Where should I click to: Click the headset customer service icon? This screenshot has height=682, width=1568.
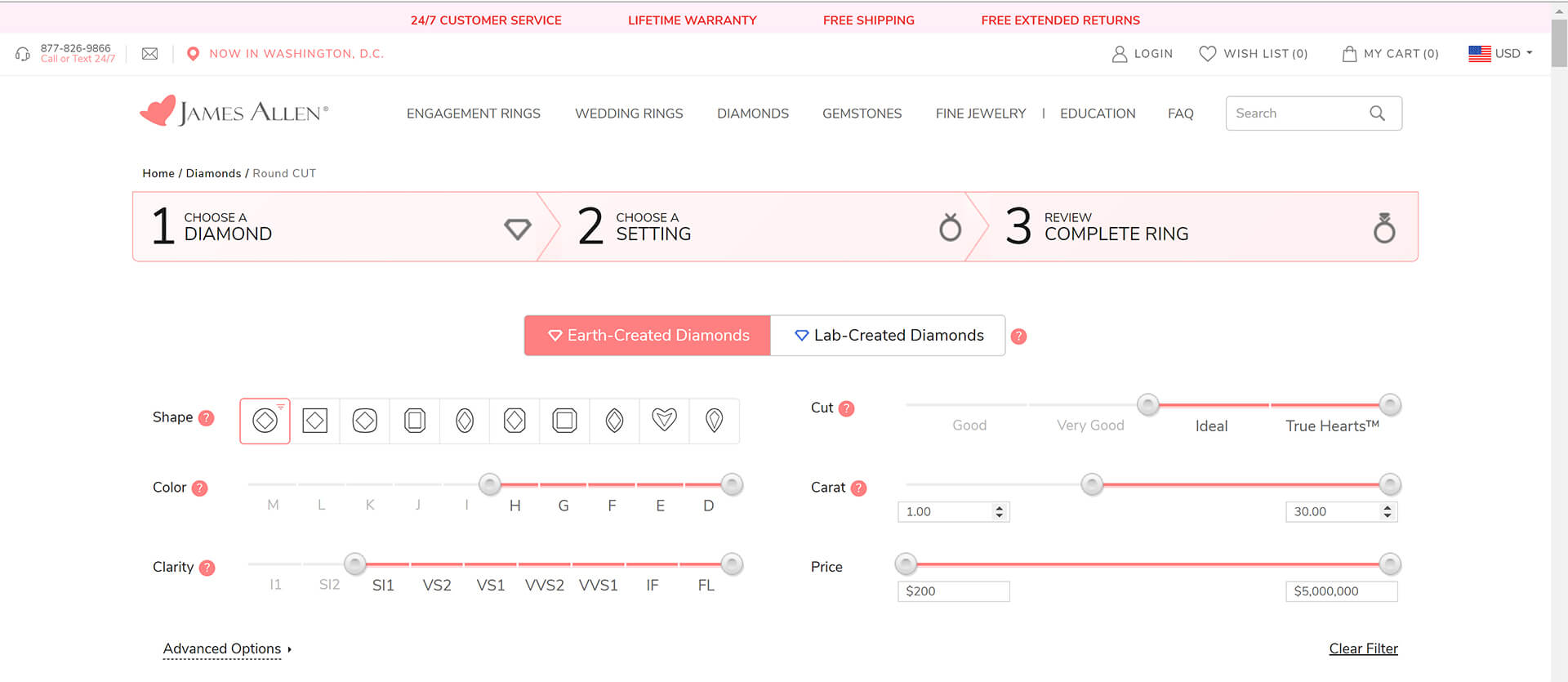pyautogui.click(x=23, y=54)
